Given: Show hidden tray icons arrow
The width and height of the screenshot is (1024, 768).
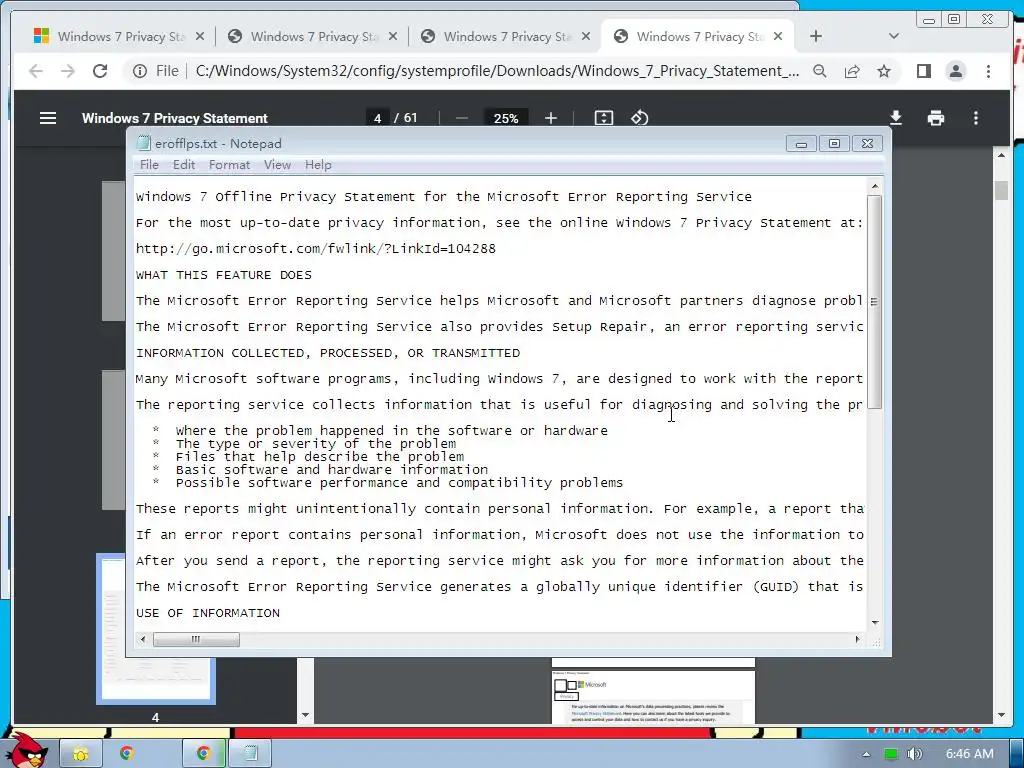Looking at the screenshot, I should (867, 754).
